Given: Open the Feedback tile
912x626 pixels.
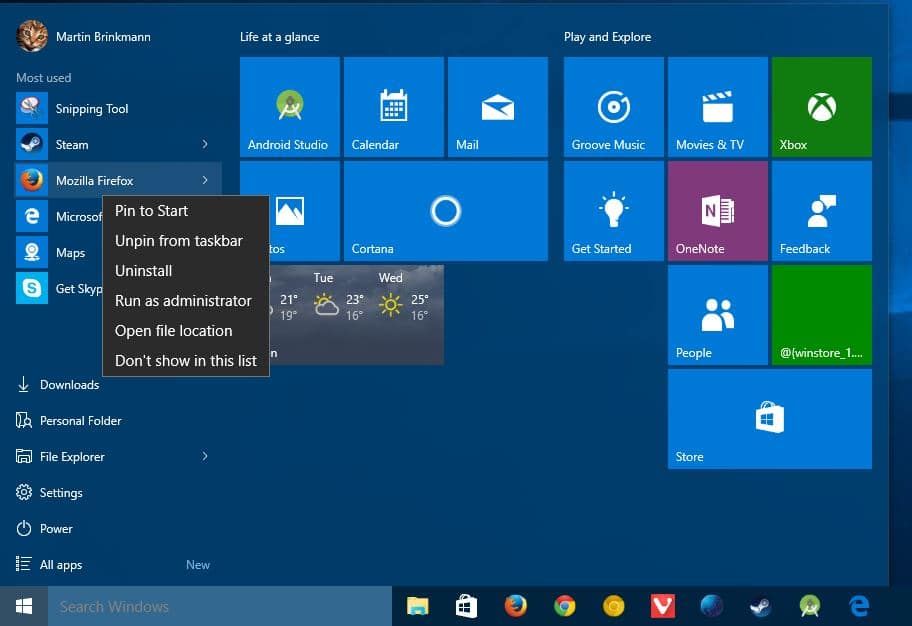Looking at the screenshot, I should tap(822, 211).
